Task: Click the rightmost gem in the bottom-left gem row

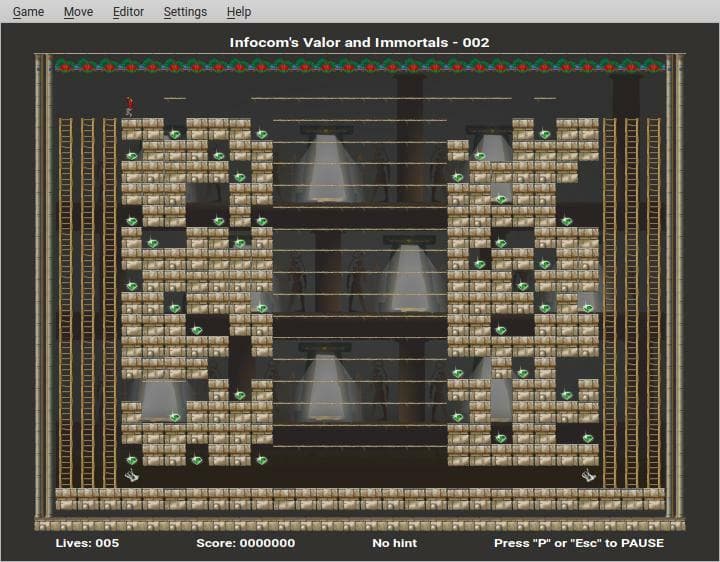Action: coord(262,460)
